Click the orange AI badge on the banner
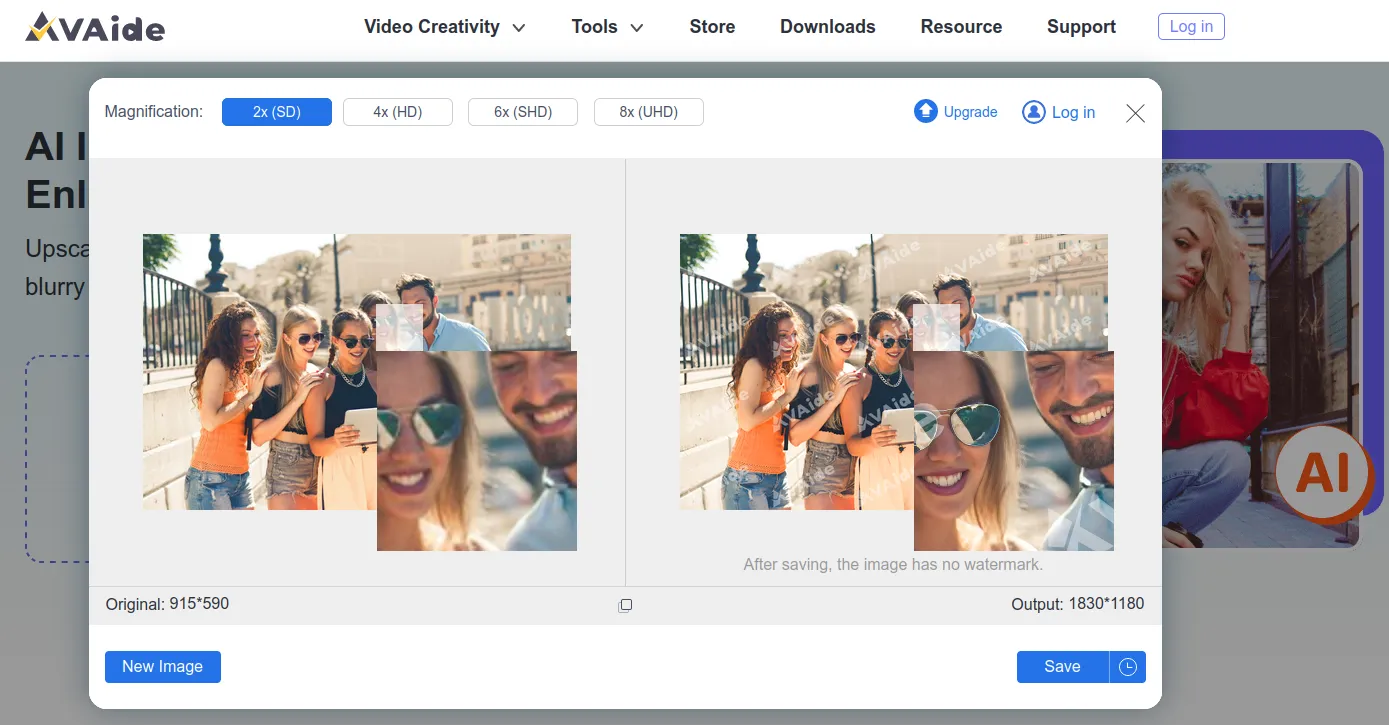Viewport: 1389px width, 725px height. point(1322,471)
